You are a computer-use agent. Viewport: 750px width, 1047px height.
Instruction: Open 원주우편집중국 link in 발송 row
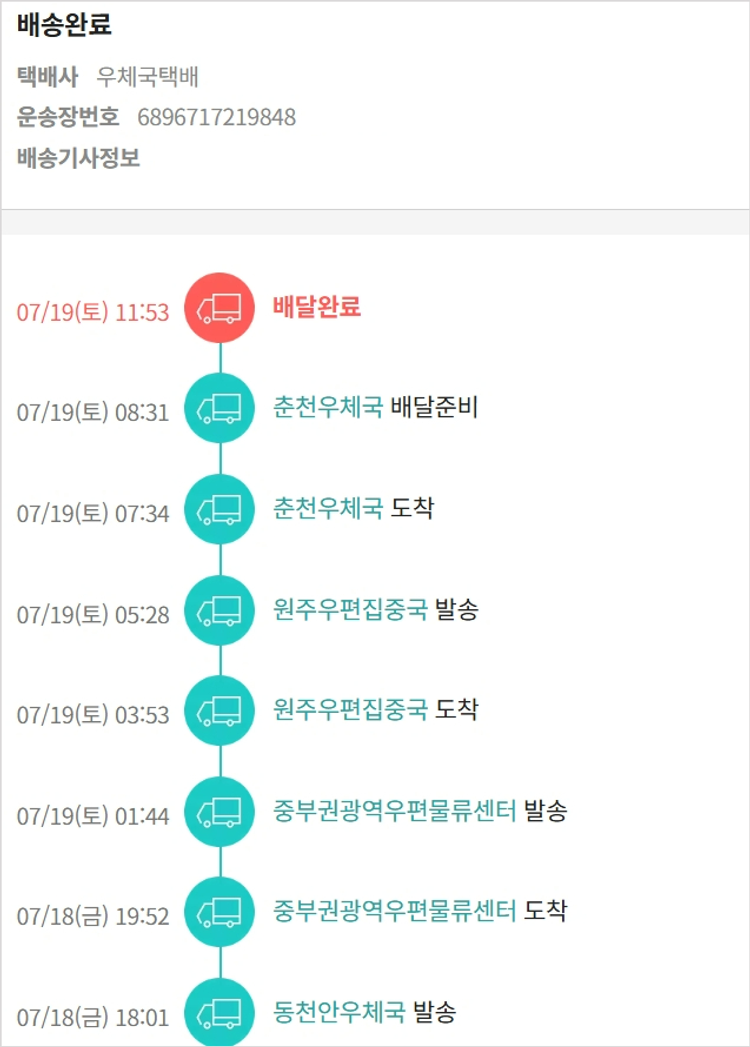click(350, 608)
